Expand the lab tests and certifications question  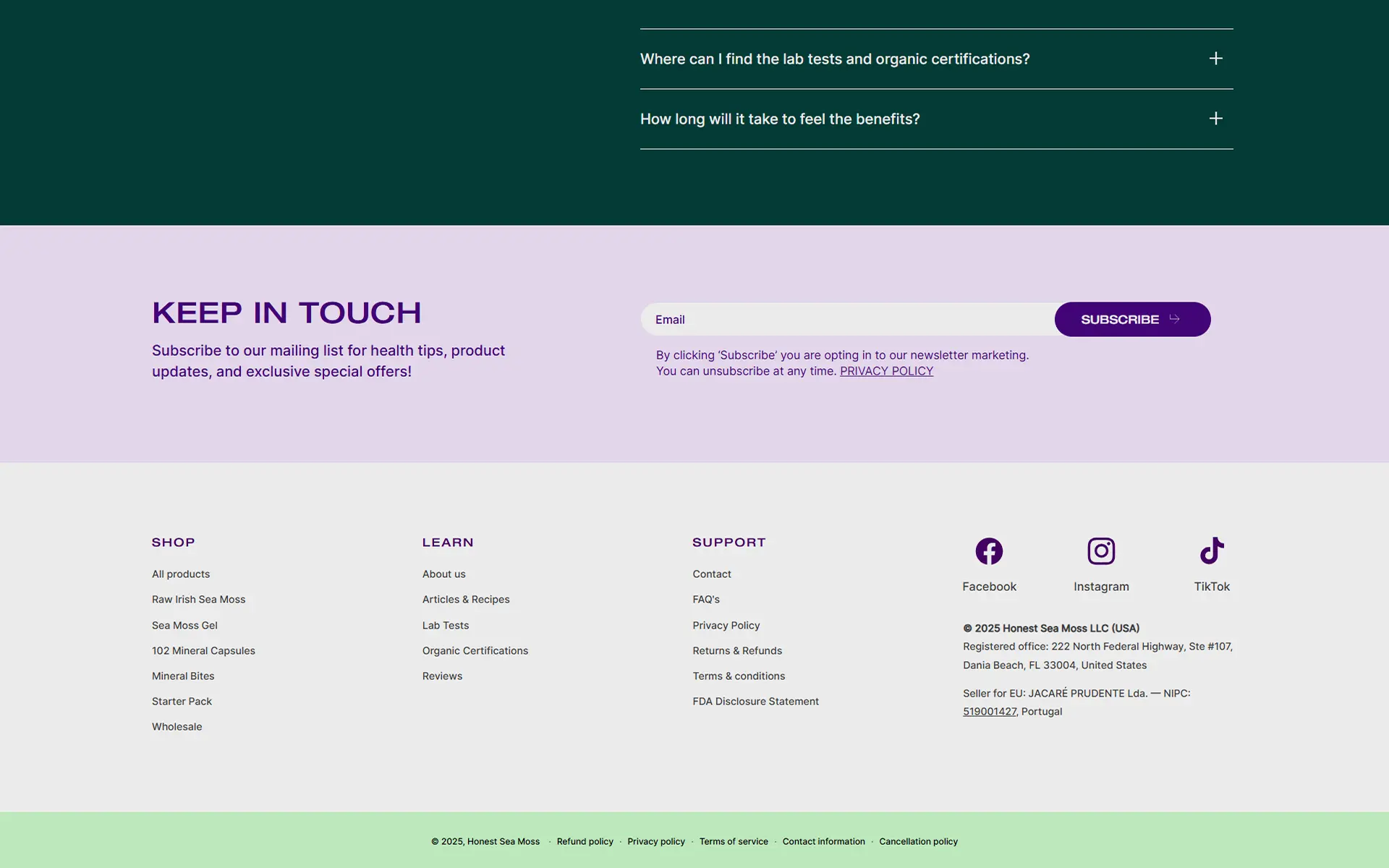pyautogui.click(x=936, y=59)
